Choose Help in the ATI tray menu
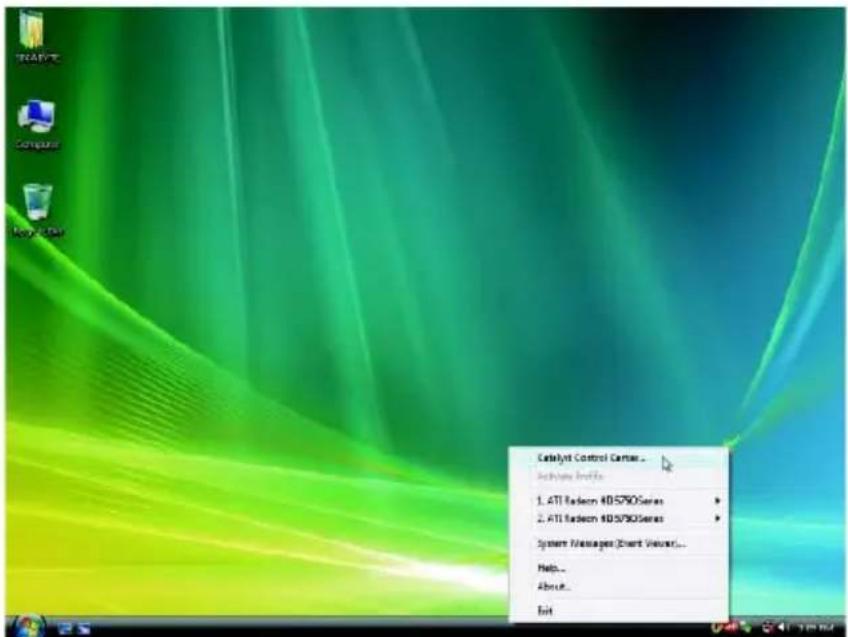 click(618, 568)
